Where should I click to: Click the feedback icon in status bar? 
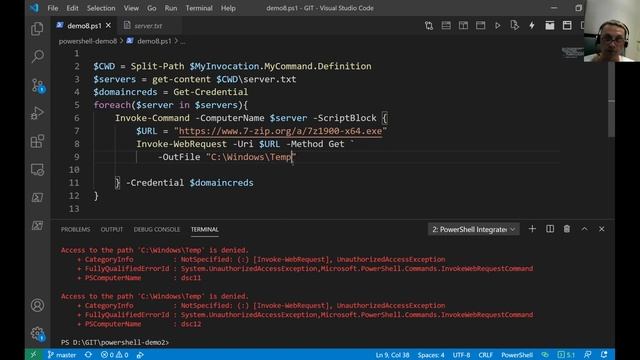(587, 355)
